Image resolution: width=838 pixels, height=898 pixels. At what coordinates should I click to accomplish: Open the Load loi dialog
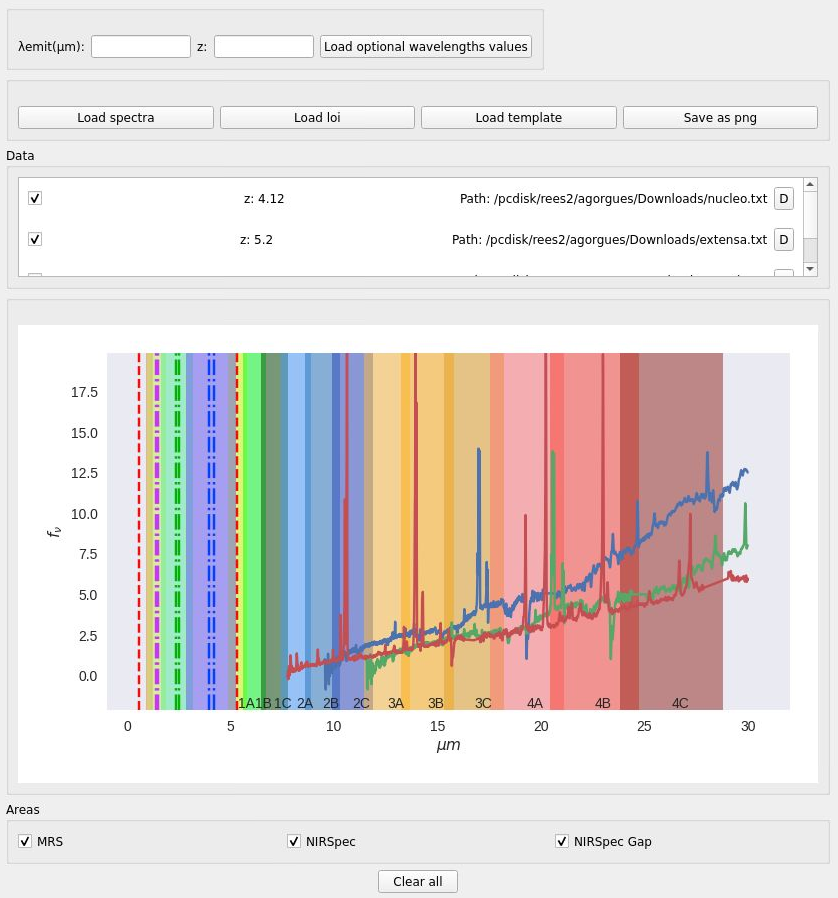pos(317,117)
